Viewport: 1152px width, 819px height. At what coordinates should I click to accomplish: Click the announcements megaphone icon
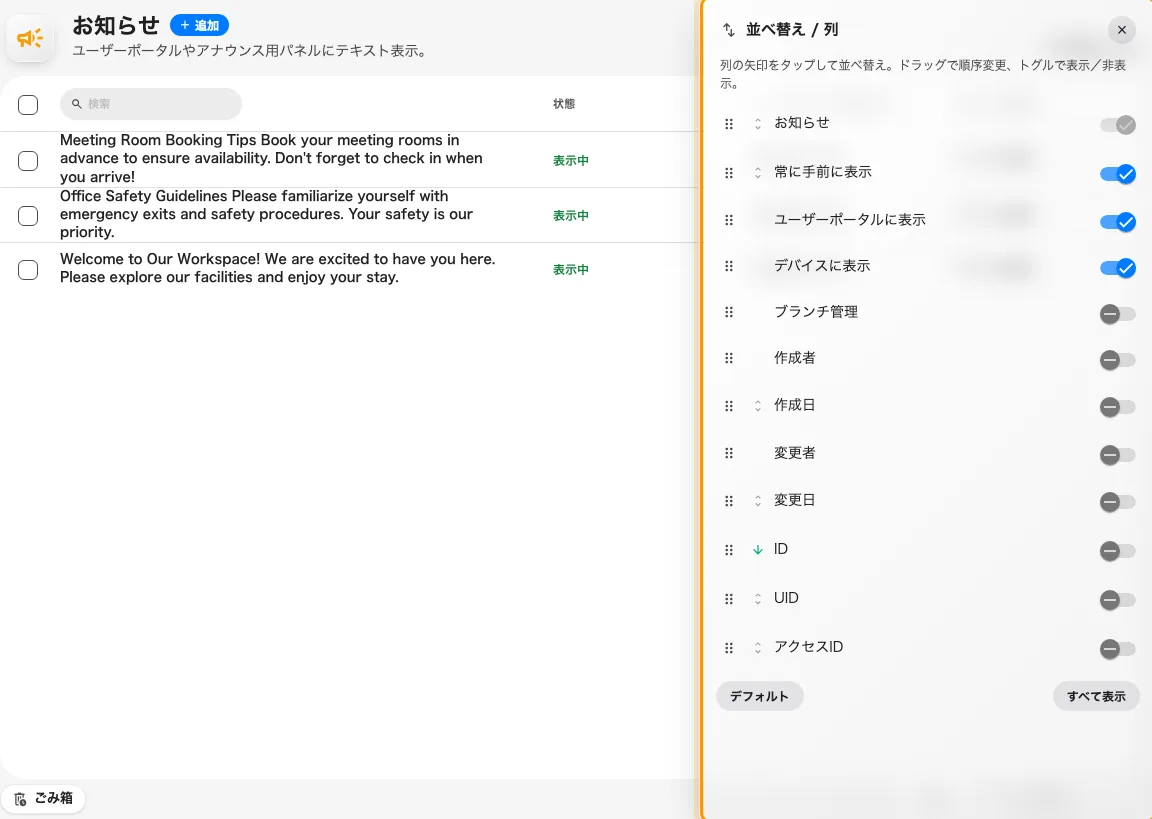(x=30, y=38)
